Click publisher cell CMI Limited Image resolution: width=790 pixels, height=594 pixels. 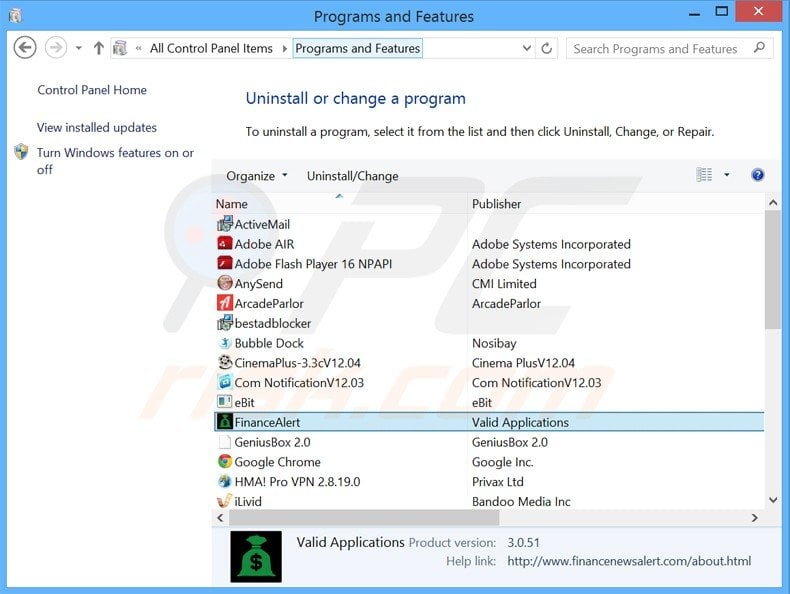pyautogui.click(x=504, y=284)
